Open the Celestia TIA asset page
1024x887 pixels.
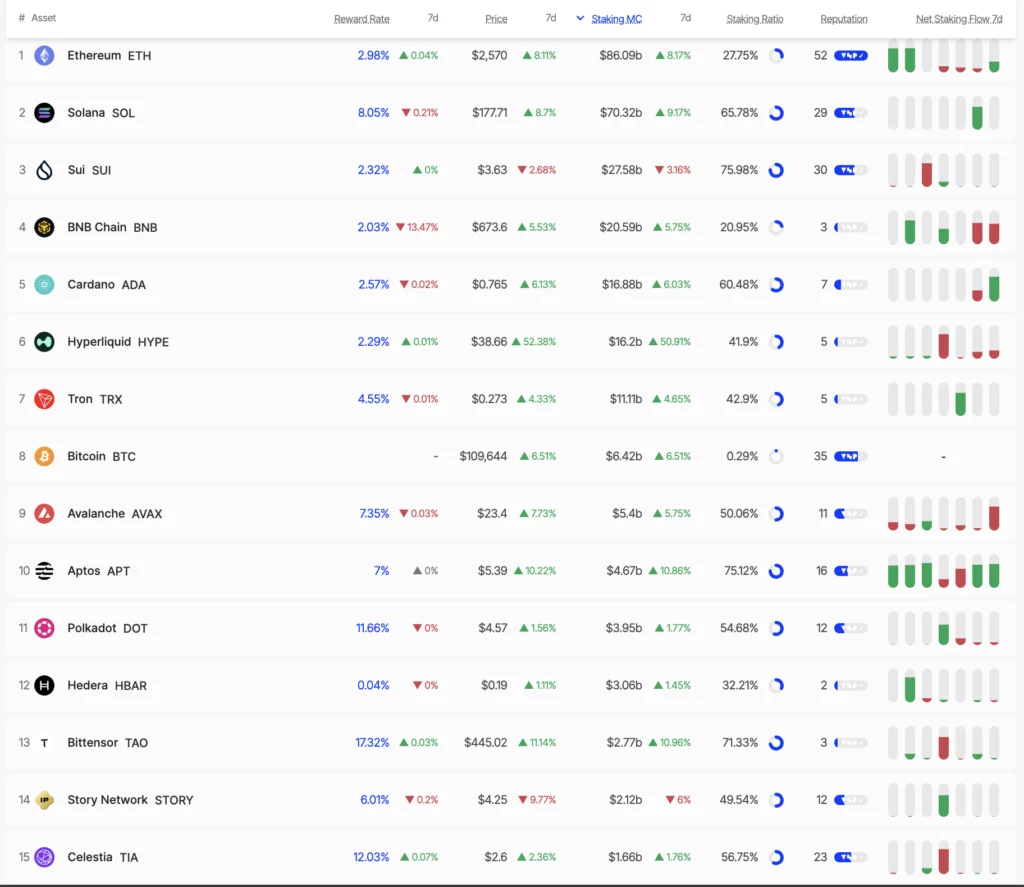click(103, 857)
